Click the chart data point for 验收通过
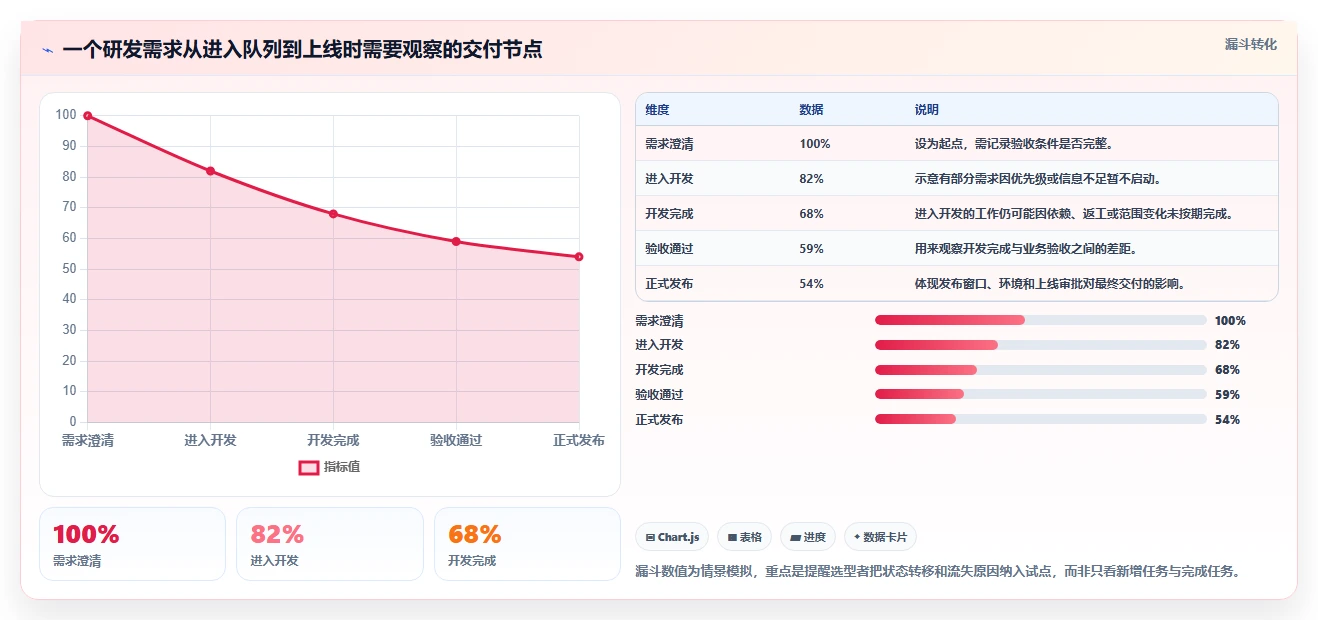1318x620 pixels. [x=456, y=241]
